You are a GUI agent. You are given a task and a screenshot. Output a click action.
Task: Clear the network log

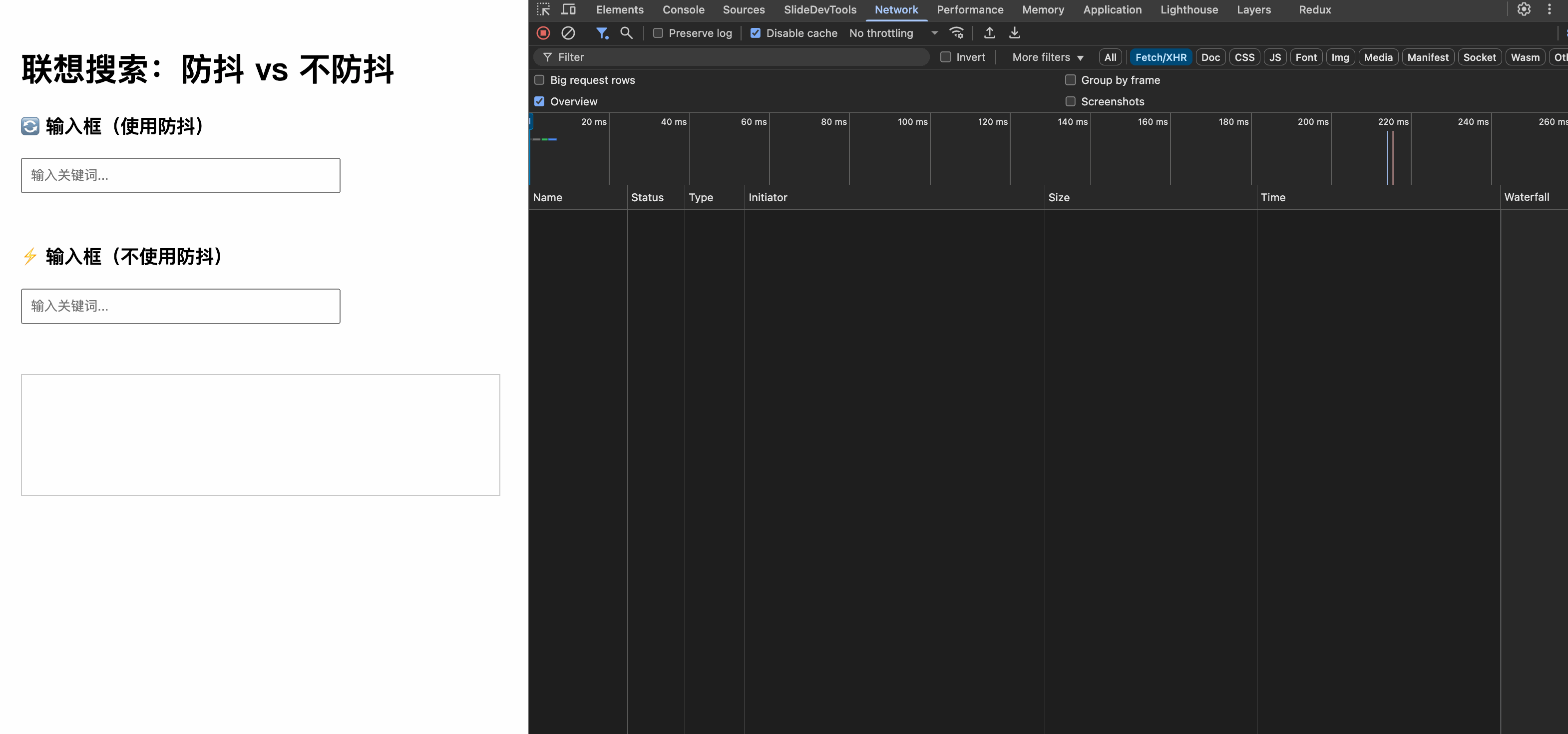pyautogui.click(x=567, y=33)
